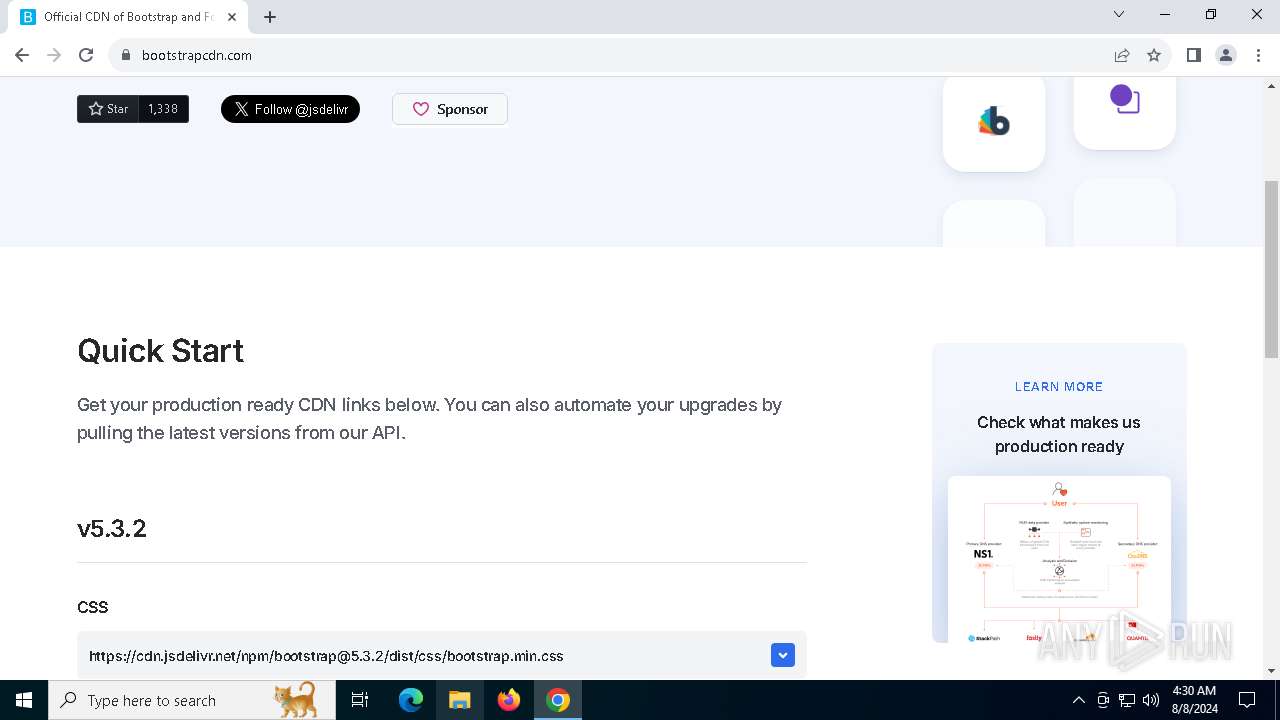Open the notification center icon
Viewport: 1280px width, 720px height.
[1247, 700]
